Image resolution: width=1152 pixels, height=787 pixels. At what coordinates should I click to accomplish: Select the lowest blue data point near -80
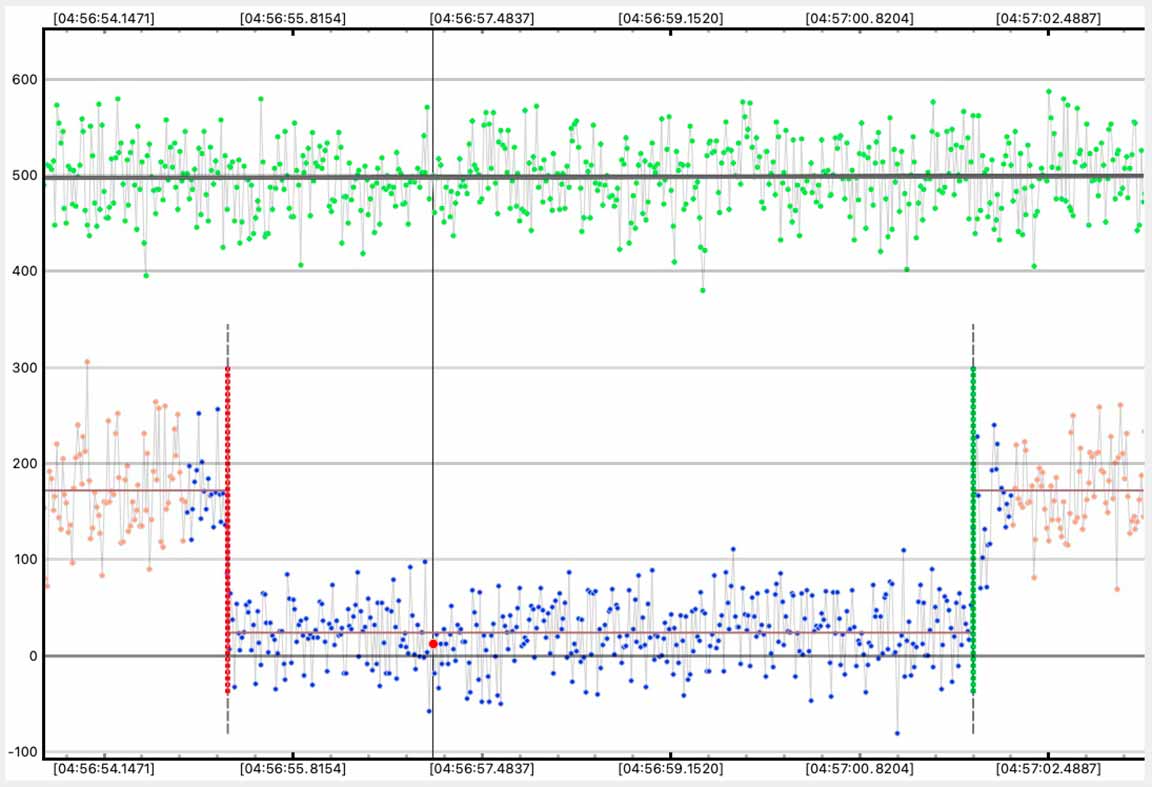pos(897,733)
